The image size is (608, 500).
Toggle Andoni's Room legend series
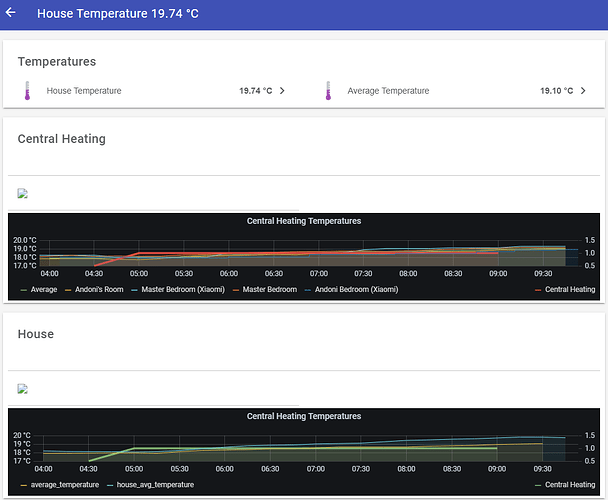click(95, 290)
